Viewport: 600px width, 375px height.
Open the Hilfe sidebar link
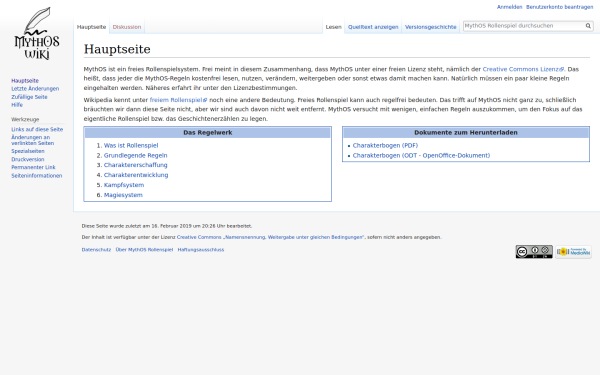coord(17,105)
